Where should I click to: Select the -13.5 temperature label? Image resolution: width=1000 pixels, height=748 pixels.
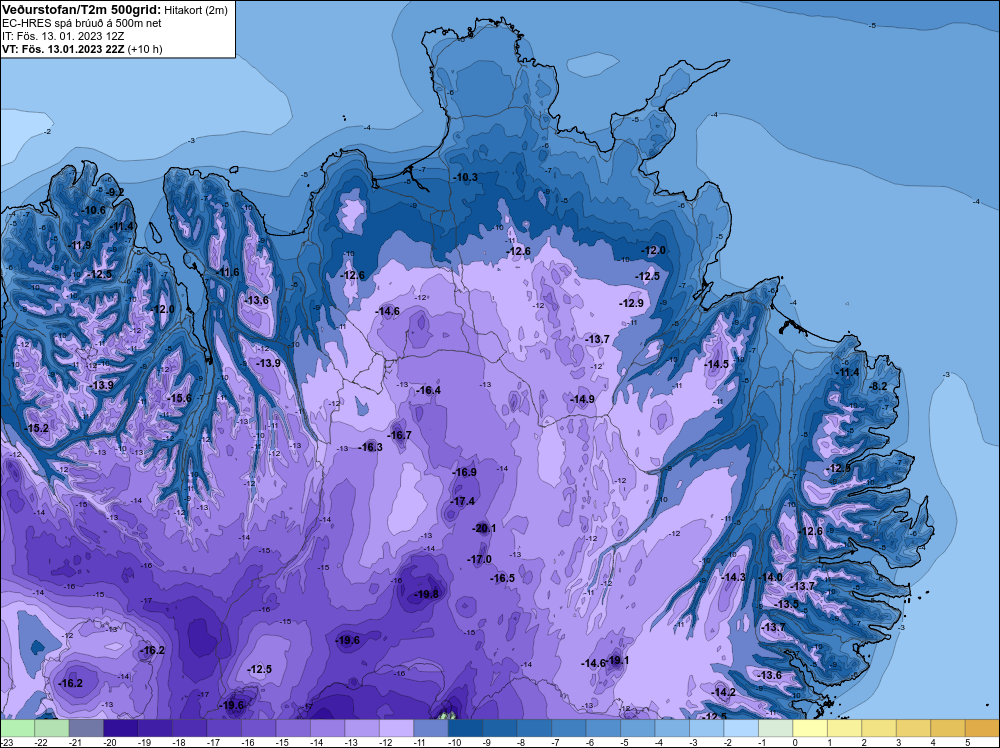787,604
